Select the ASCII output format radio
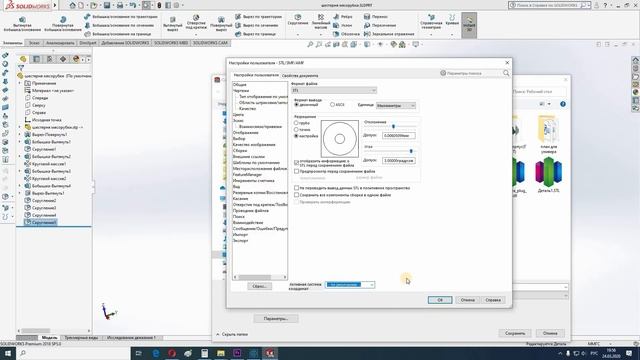 [332, 105]
